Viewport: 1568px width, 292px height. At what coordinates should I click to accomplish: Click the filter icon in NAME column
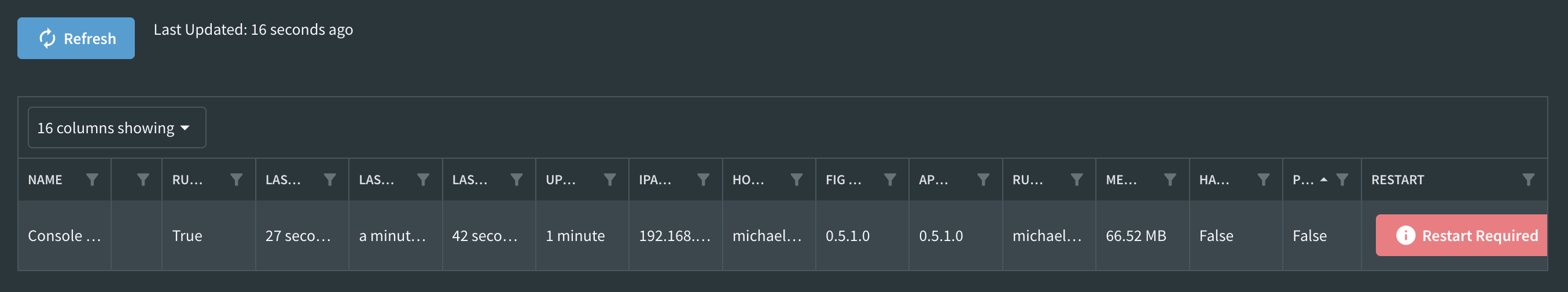point(92,179)
